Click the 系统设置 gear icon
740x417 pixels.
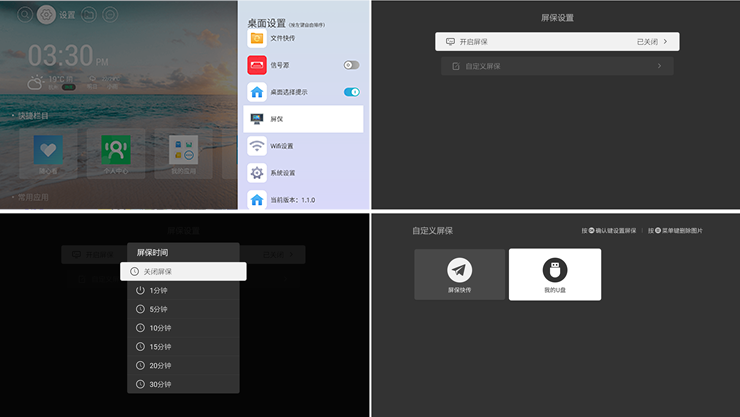[257, 173]
